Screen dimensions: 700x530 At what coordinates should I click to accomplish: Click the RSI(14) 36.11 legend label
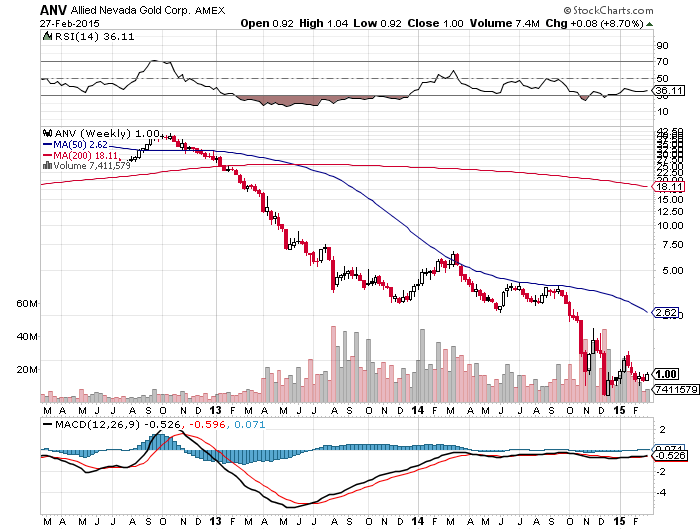click(94, 37)
